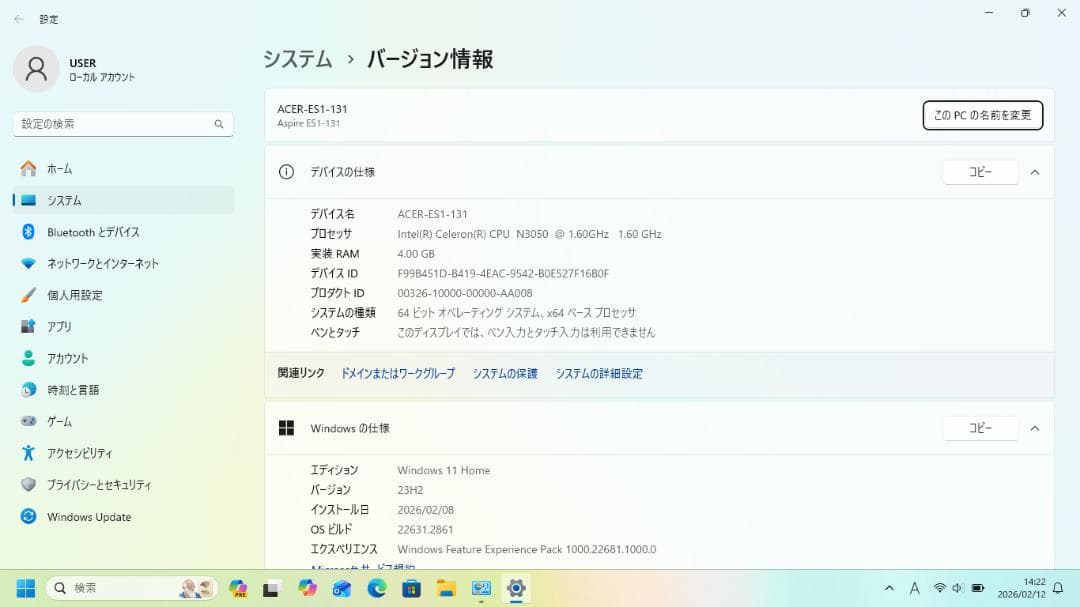
Task: Go to ネットワークとインターネット settings
Action: click(123, 264)
